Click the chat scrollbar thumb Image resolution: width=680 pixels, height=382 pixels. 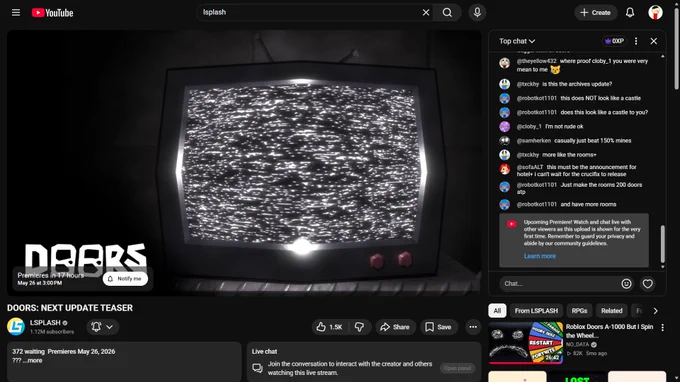click(662, 244)
